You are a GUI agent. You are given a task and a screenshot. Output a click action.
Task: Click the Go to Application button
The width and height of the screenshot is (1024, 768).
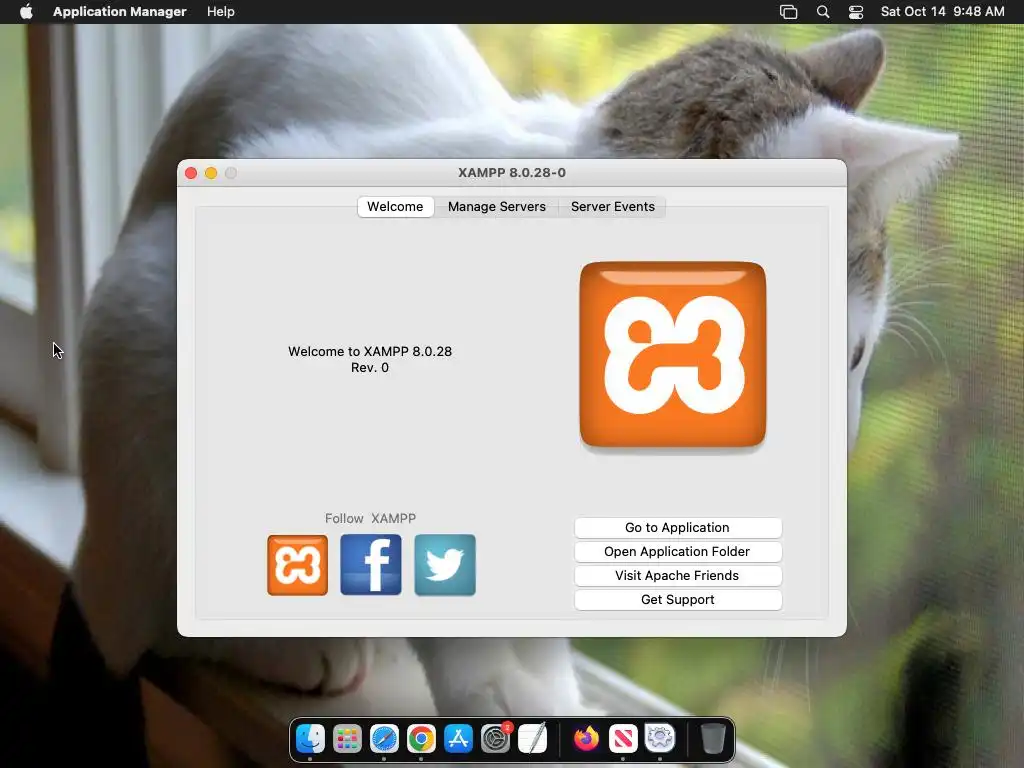pos(678,528)
